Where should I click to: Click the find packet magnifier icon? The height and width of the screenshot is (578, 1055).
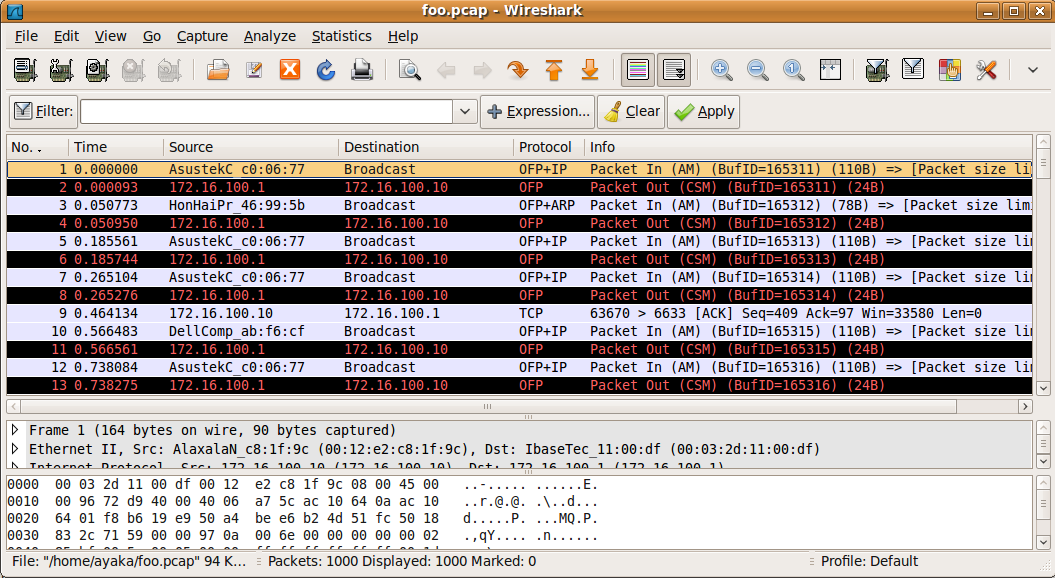[409, 70]
